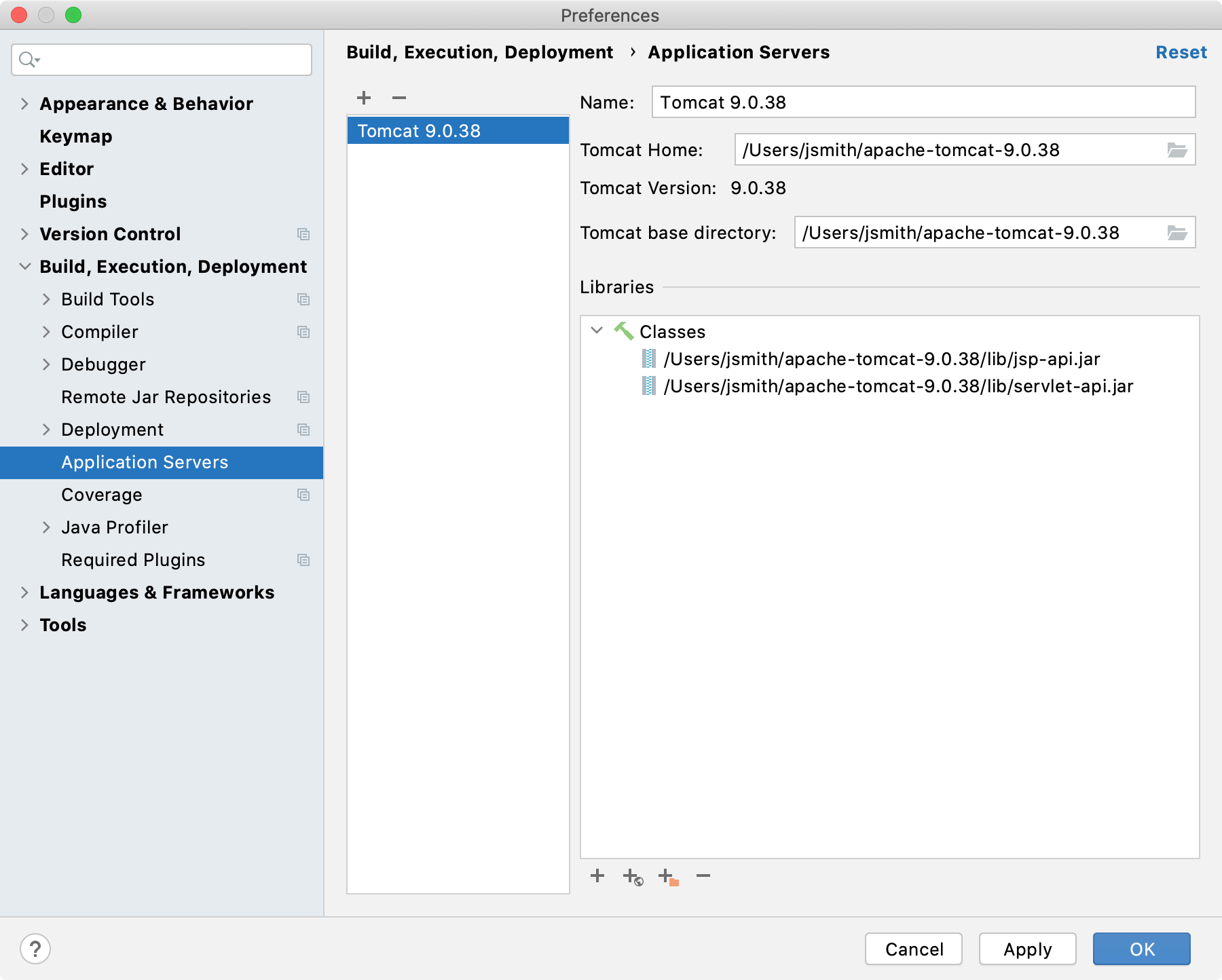The width and height of the screenshot is (1222, 980).
Task: Open help with question mark button
Action: [x=35, y=949]
